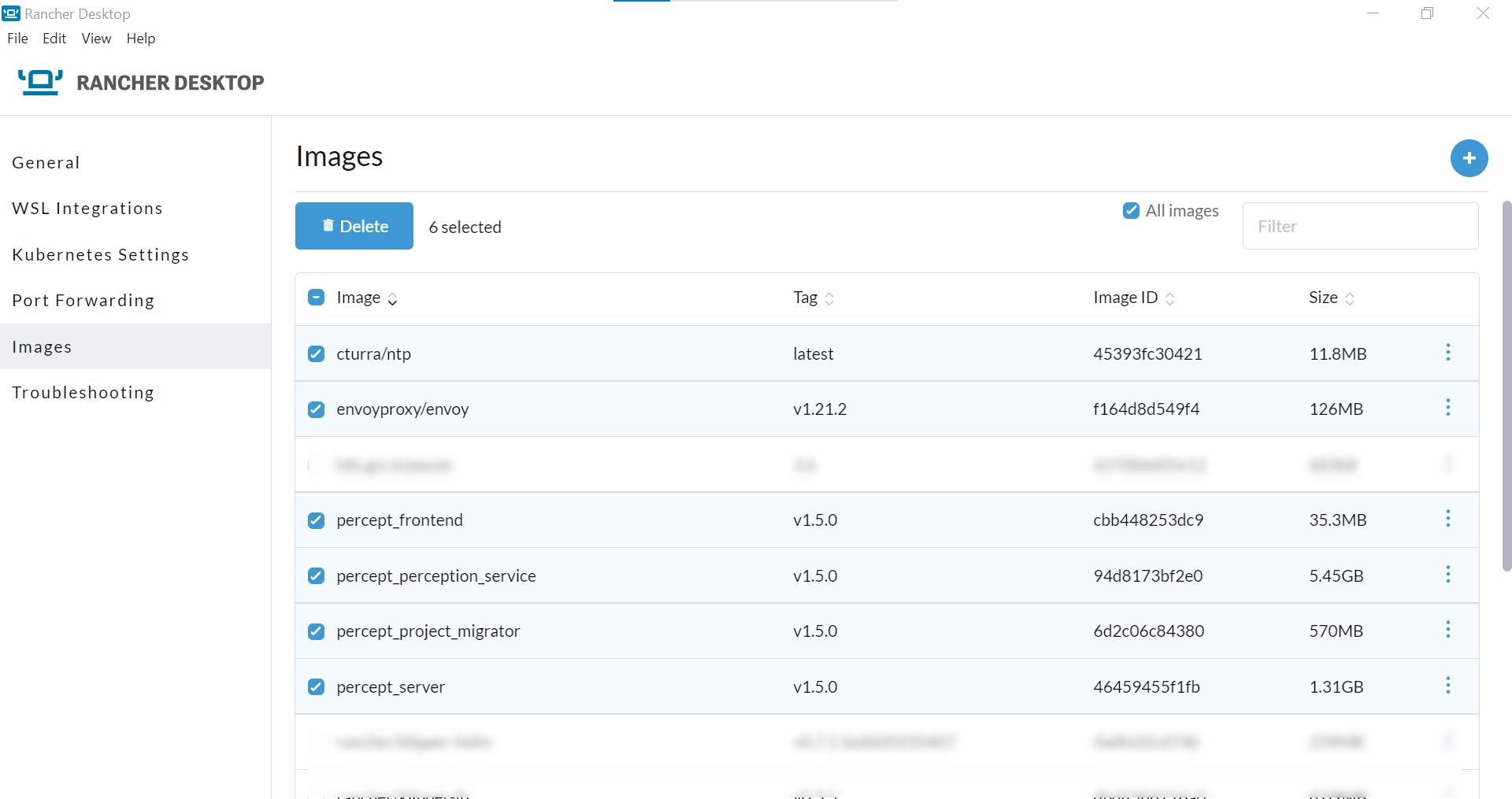Viewport: 1512px width, 799px height.
Task: Click the image ID 94d8173bf2e0
Action: 1148,576
